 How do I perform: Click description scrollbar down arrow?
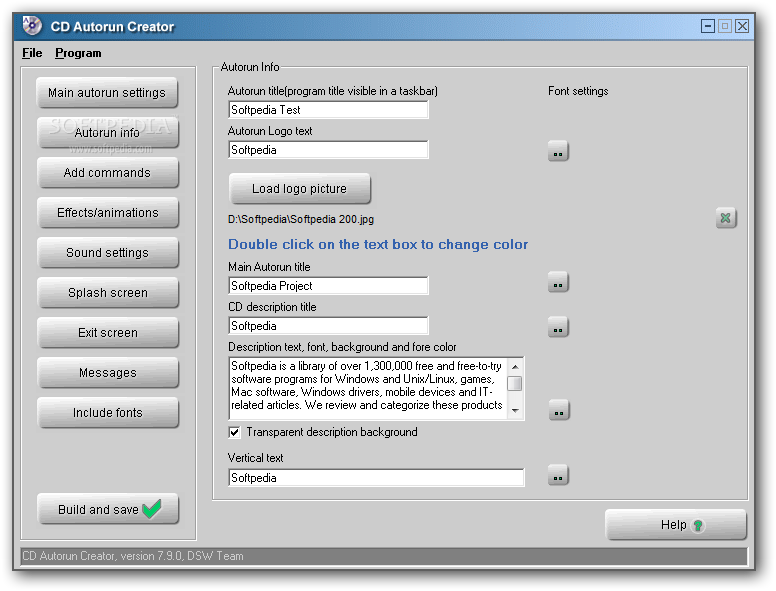515,410
